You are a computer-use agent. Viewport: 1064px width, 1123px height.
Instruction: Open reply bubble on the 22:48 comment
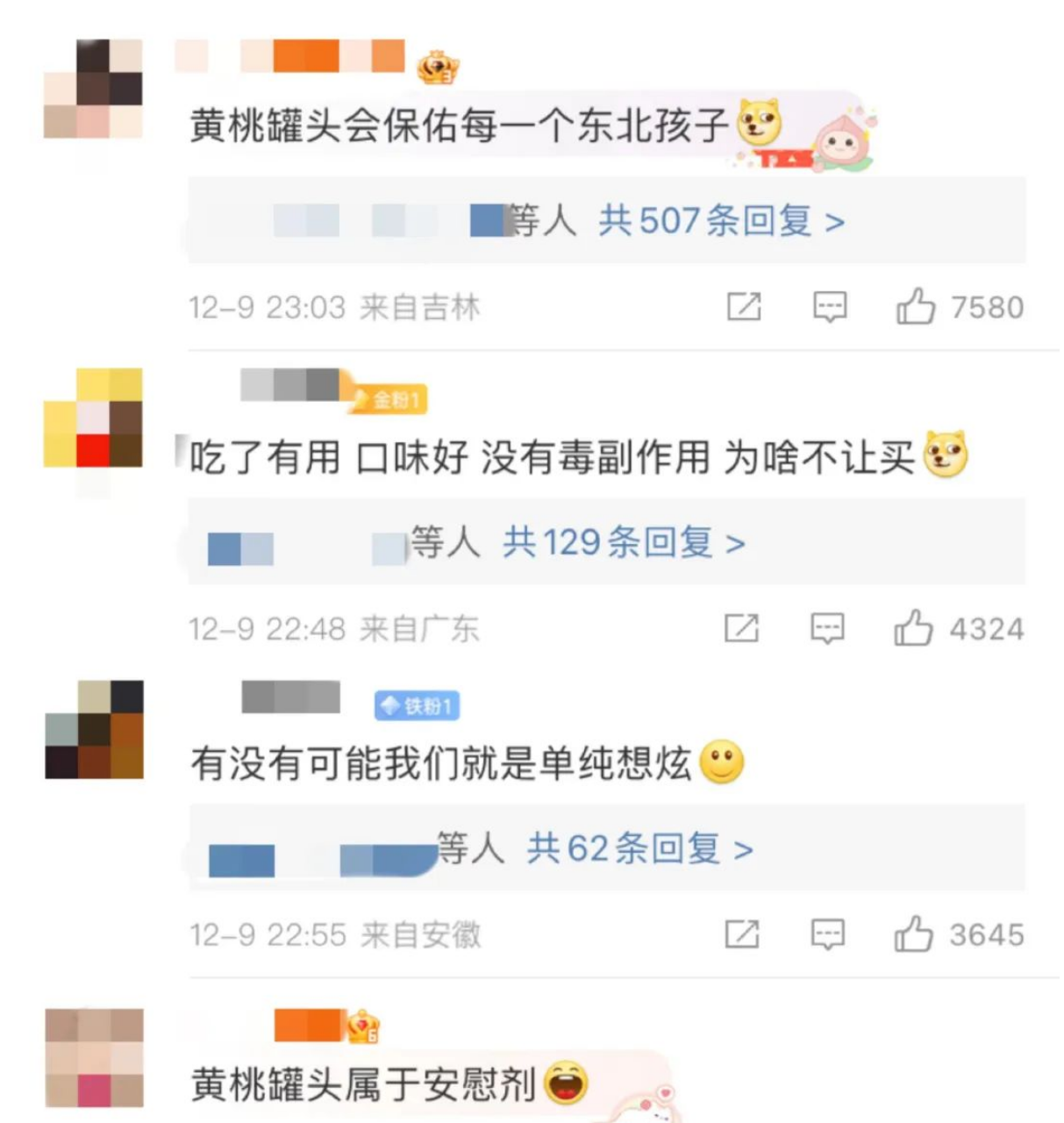coord(827,629)
